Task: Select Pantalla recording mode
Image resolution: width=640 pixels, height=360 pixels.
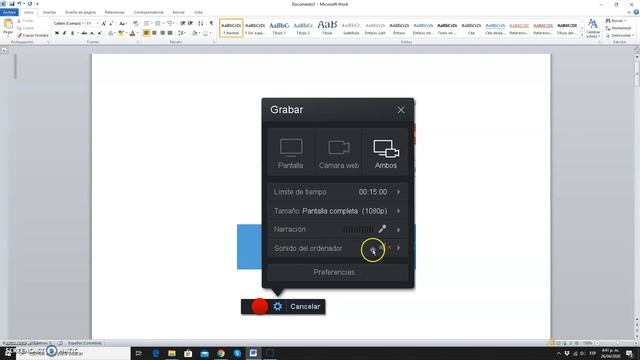Action: (291, 152)
